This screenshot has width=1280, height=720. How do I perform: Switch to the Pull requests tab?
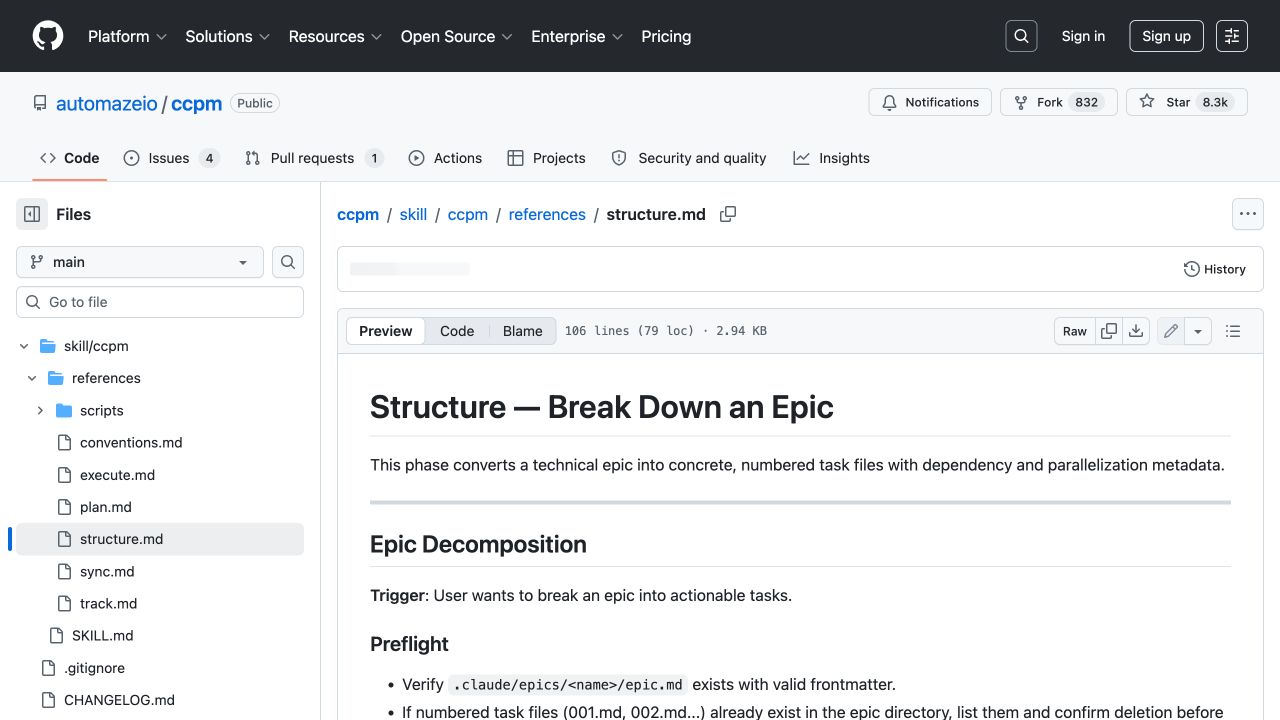pyautogui.click(x=314, y=158)
